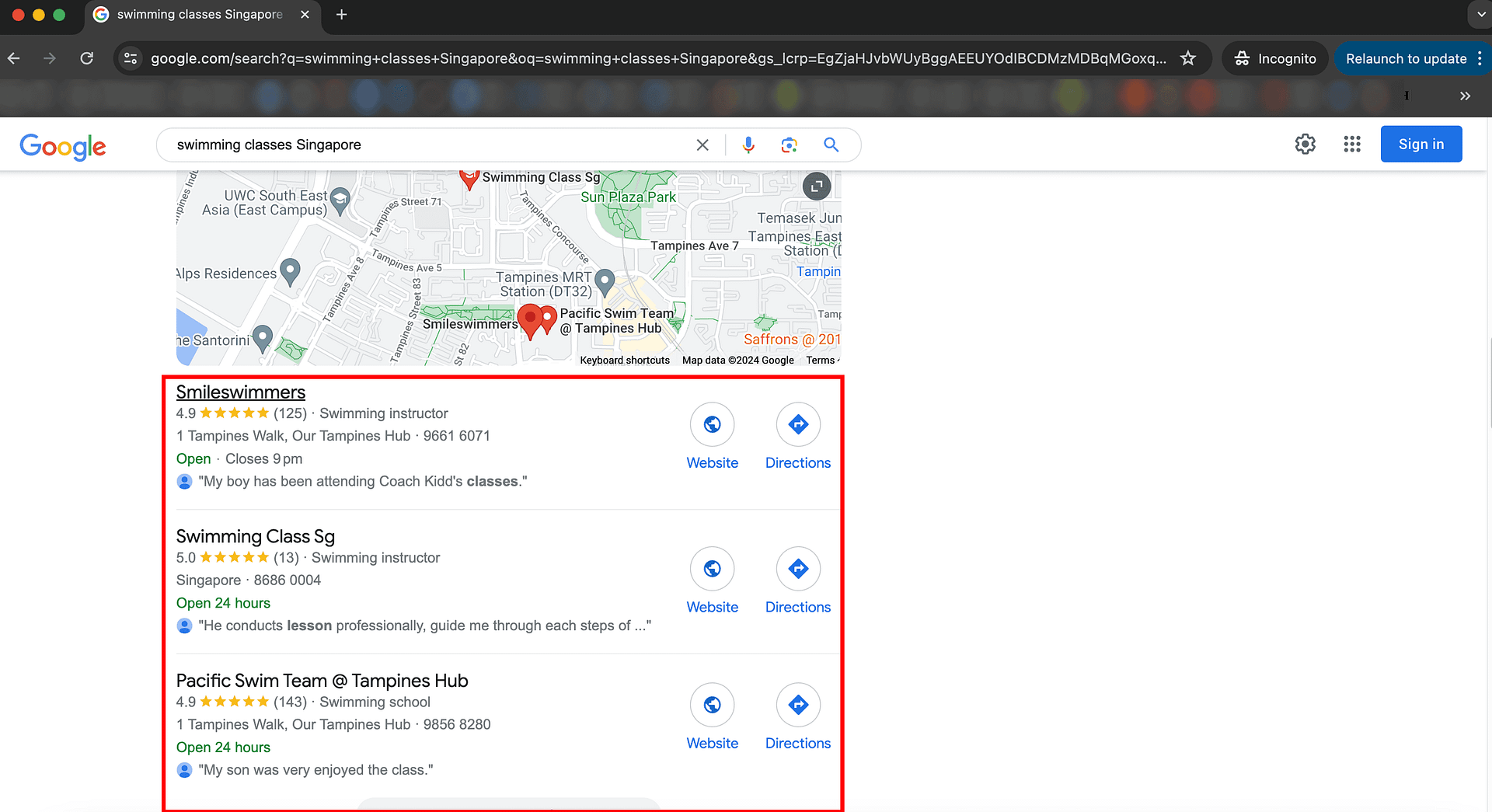The width and height of the screenshot is (1492, 812).
Task: Open the Google apps grid
Action: pos(1351,145)
